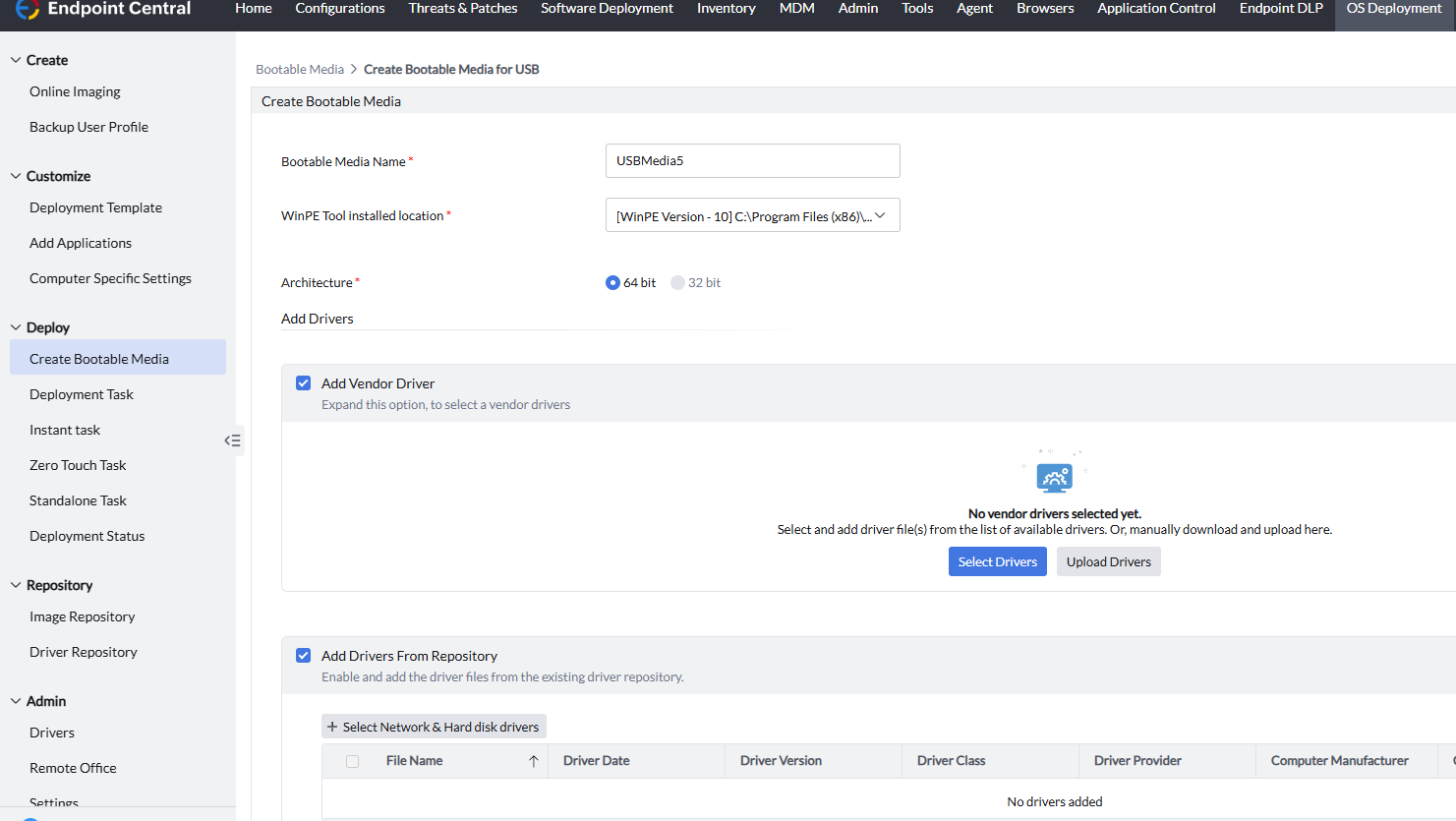Open Add Applications in sidebar

pos(81,243)
